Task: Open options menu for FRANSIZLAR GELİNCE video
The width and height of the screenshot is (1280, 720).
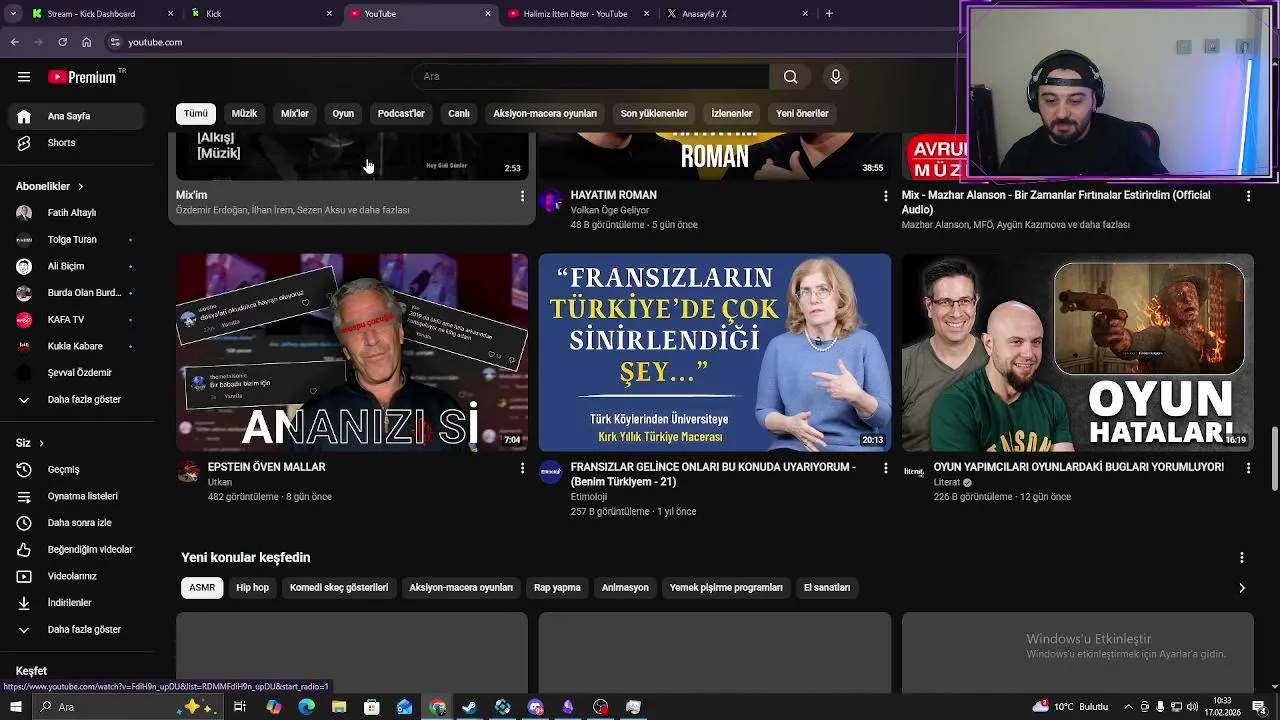Action: pos(885,468)
